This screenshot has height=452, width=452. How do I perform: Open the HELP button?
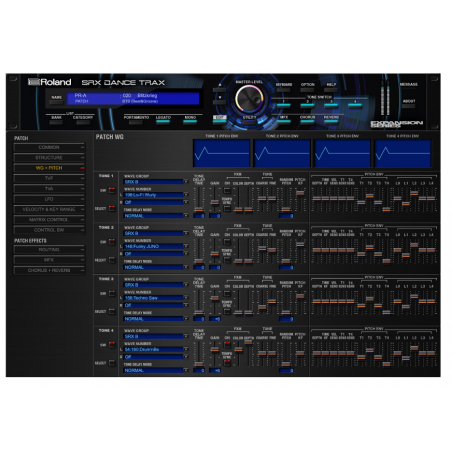click(331, 90)
